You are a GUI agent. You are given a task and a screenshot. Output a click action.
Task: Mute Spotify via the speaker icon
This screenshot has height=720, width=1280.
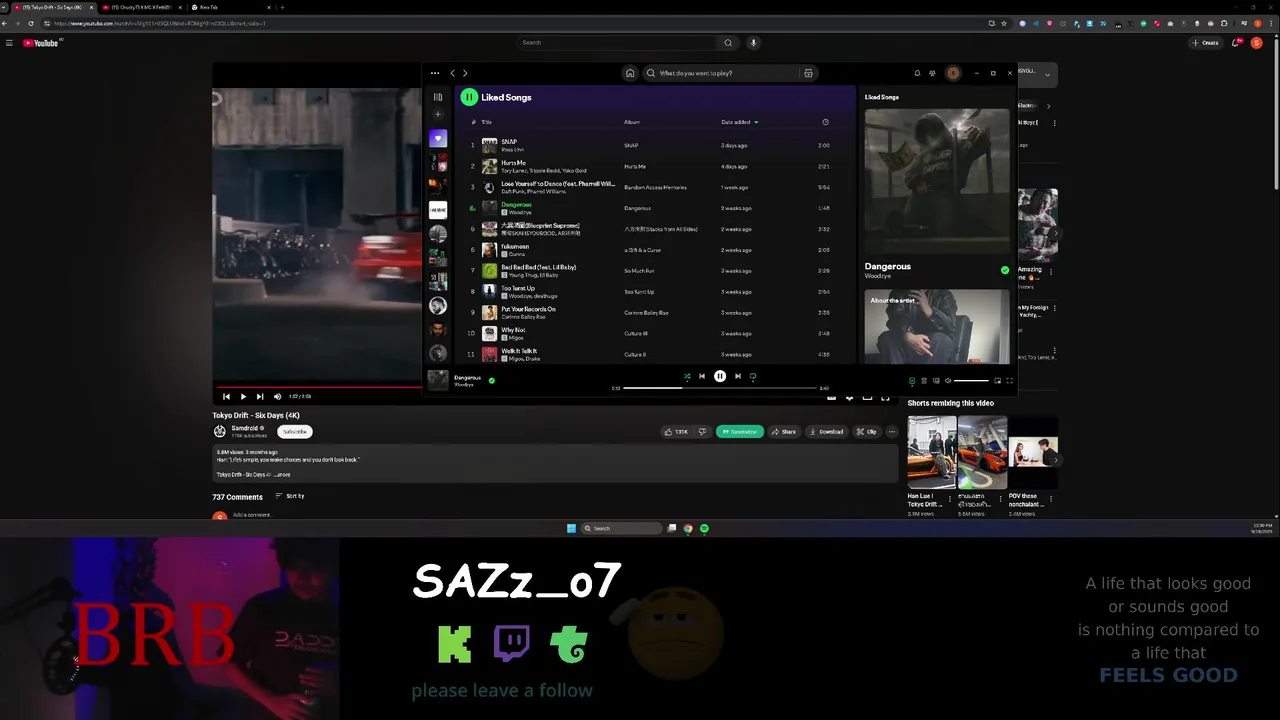(948, 380)
